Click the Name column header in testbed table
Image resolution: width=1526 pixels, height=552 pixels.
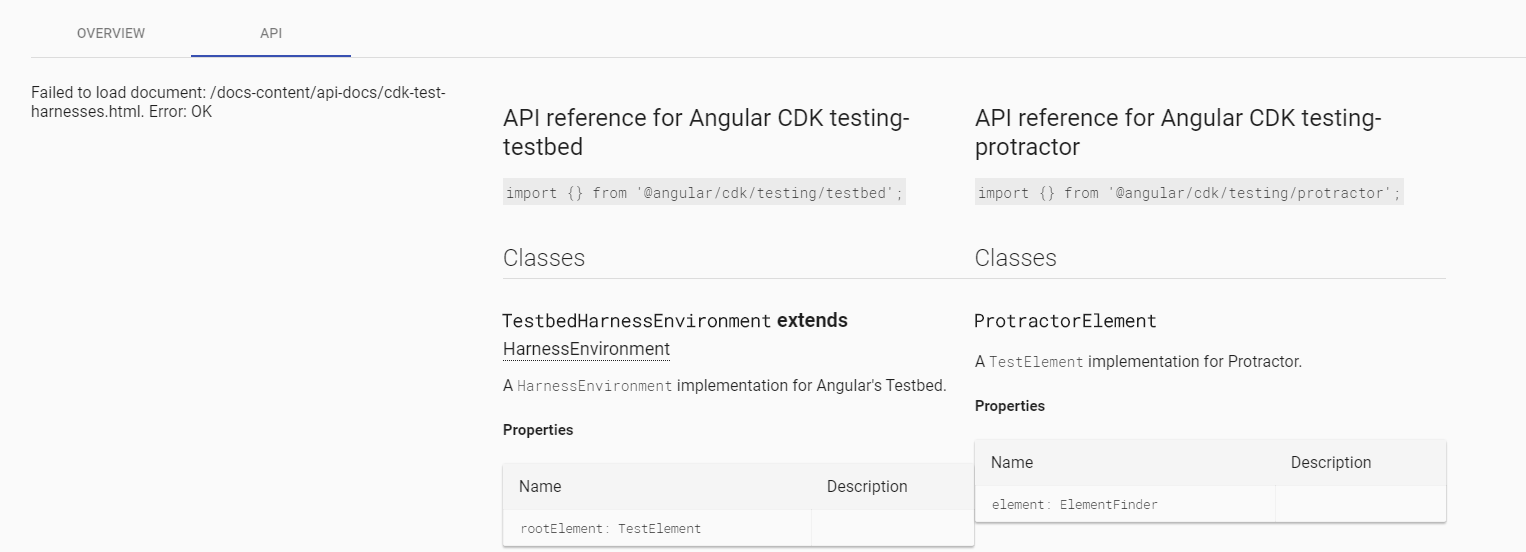540,487
